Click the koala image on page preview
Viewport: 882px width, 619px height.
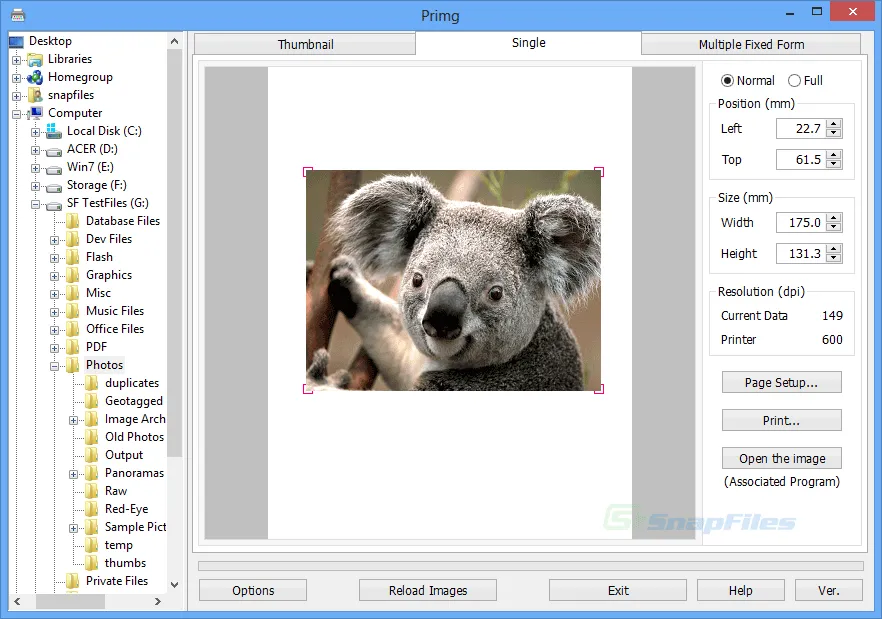[453, 280]
